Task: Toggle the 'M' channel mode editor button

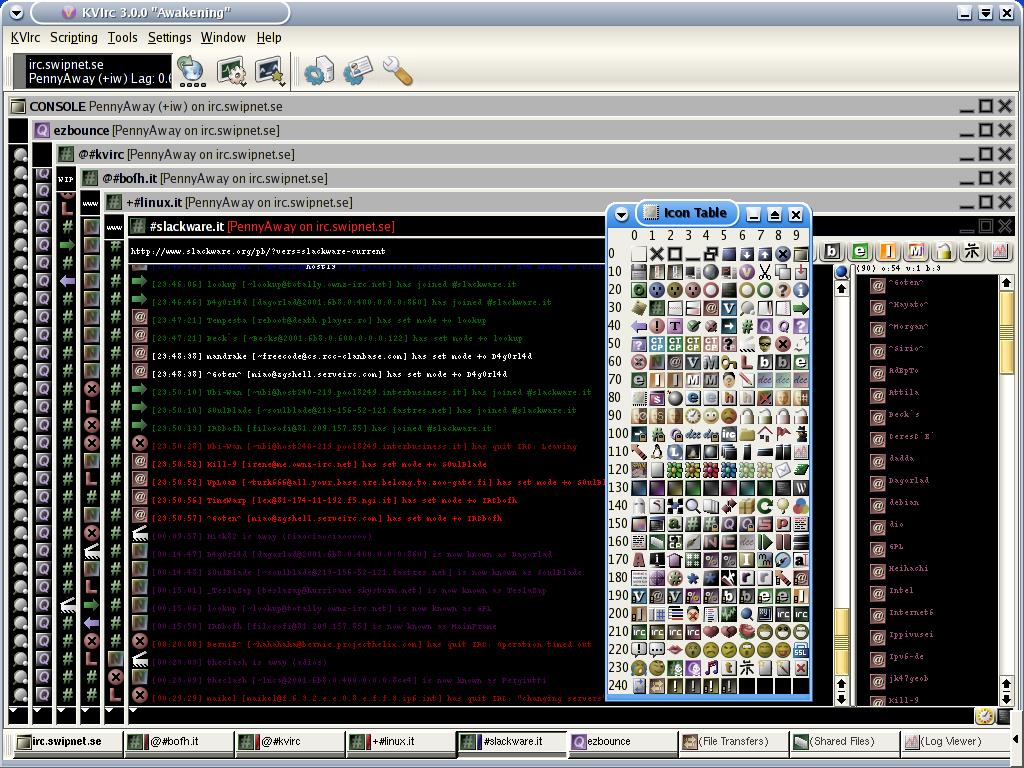Action: point(916,251)
